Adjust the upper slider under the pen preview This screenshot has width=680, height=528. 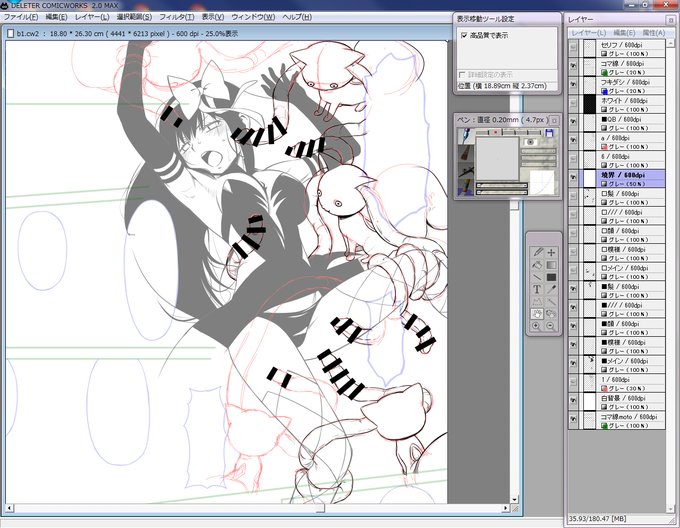tap(501, 186)
